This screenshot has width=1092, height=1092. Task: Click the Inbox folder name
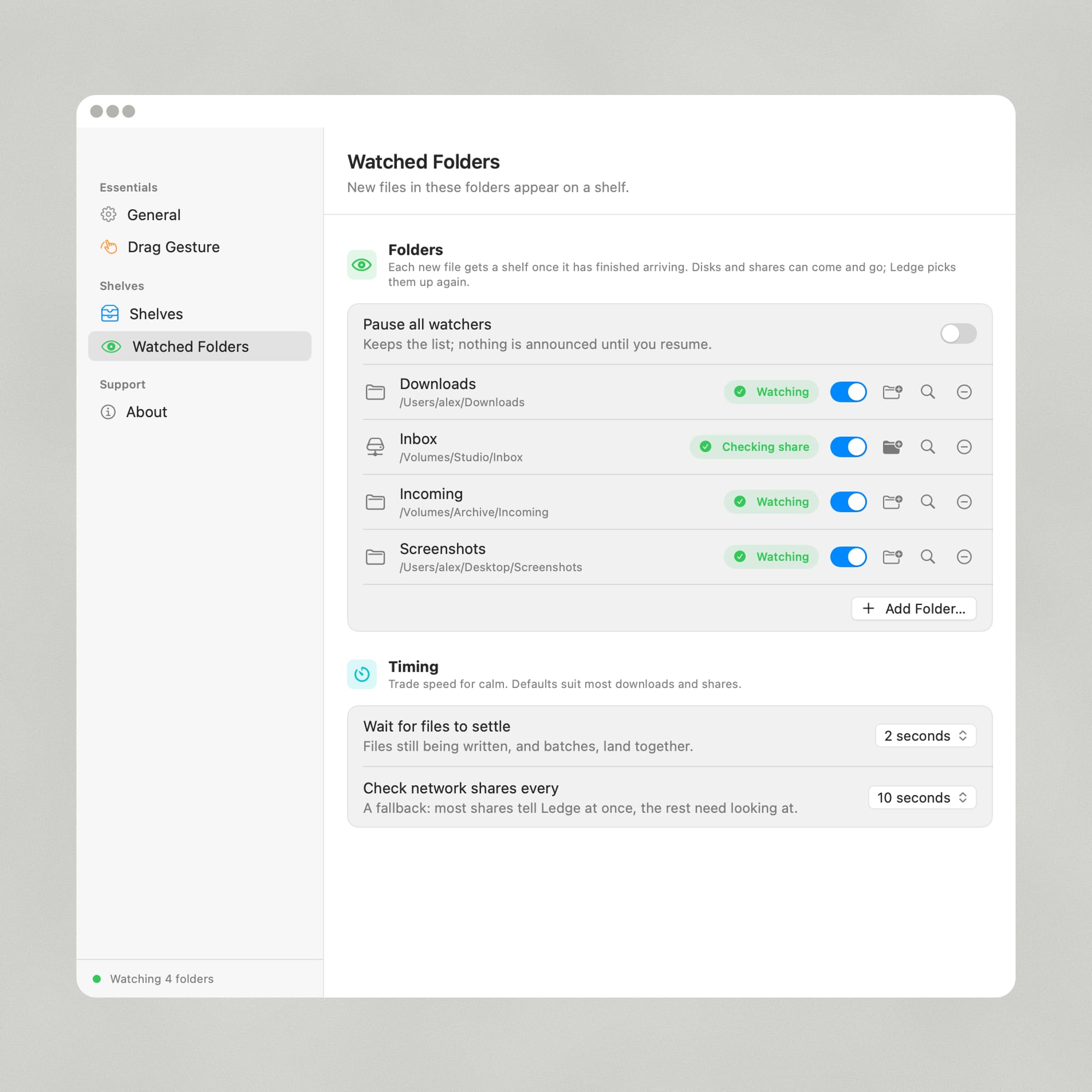coord(418,439)
